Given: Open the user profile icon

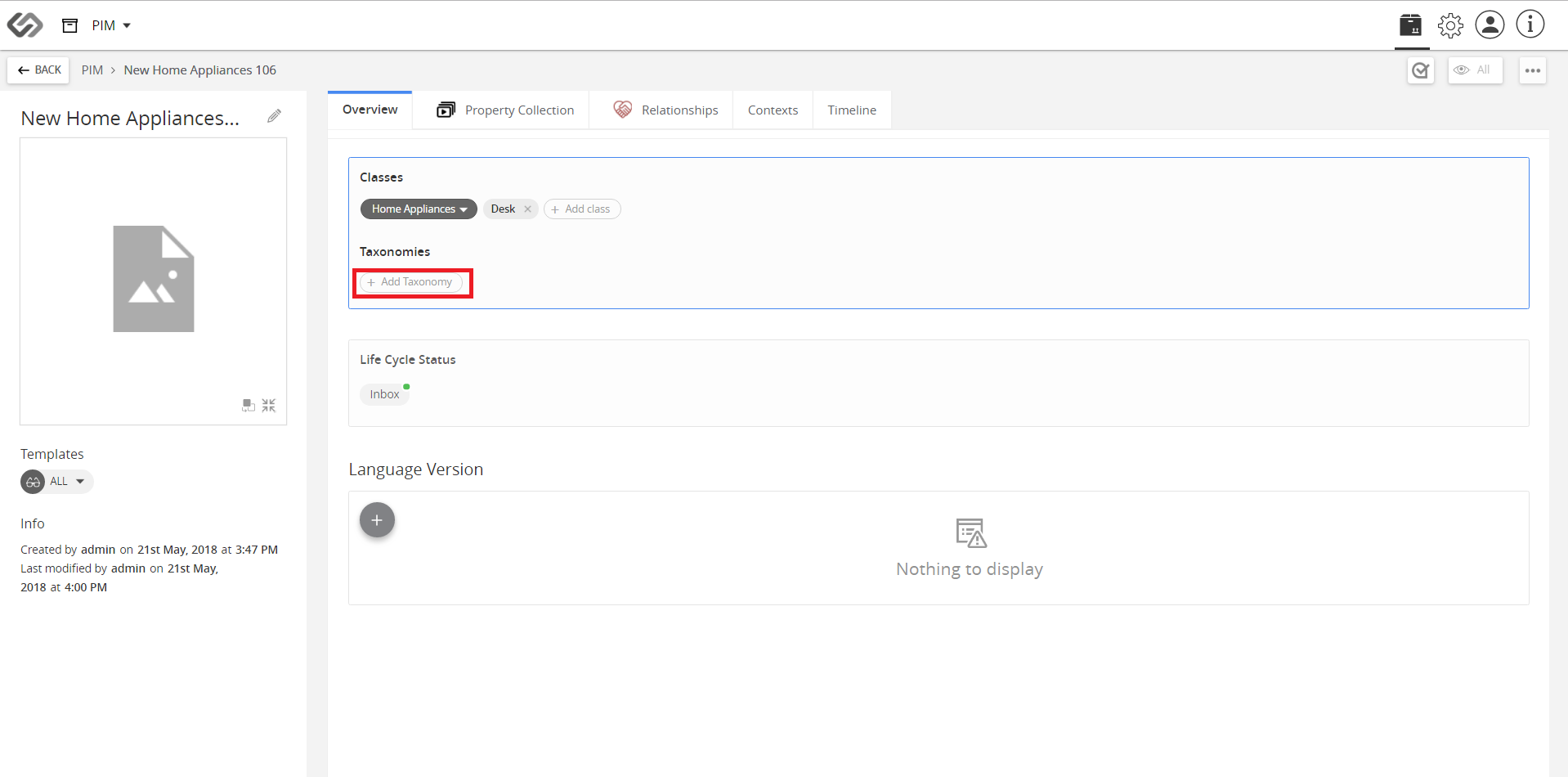Looking at the screenshot, I should [1490, 25].
